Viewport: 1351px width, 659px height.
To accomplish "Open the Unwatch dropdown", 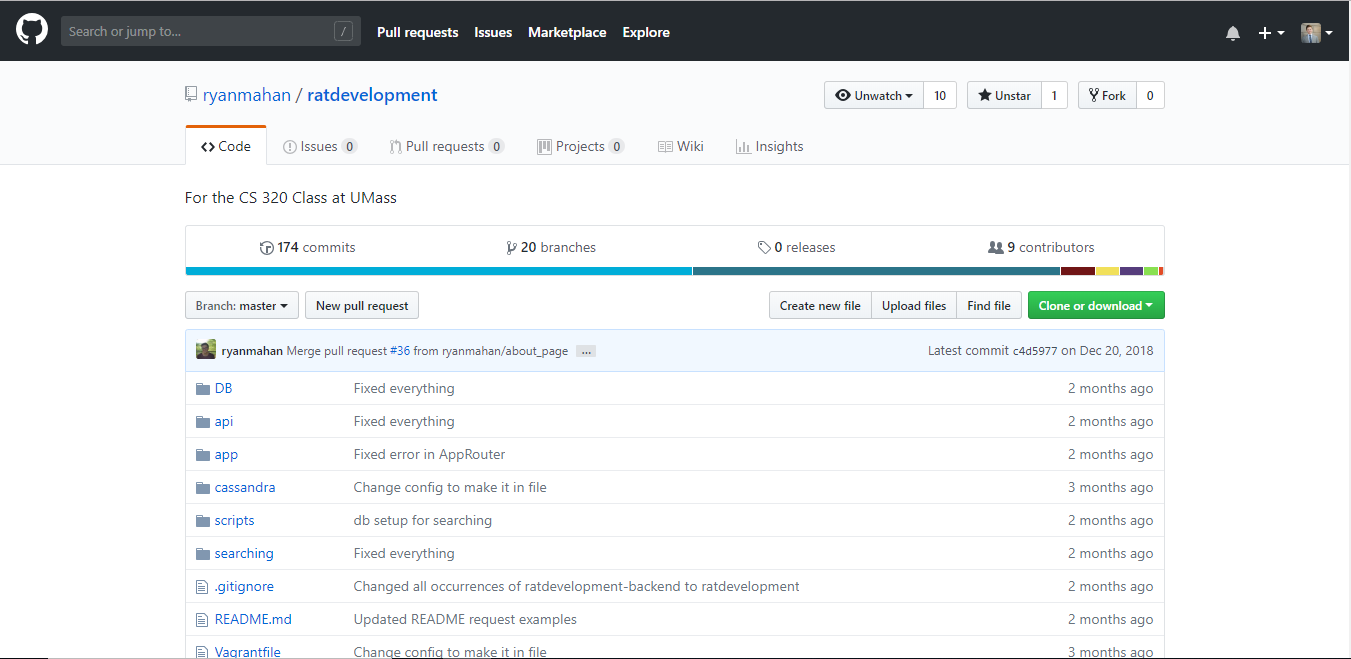I will coord(874,95).
